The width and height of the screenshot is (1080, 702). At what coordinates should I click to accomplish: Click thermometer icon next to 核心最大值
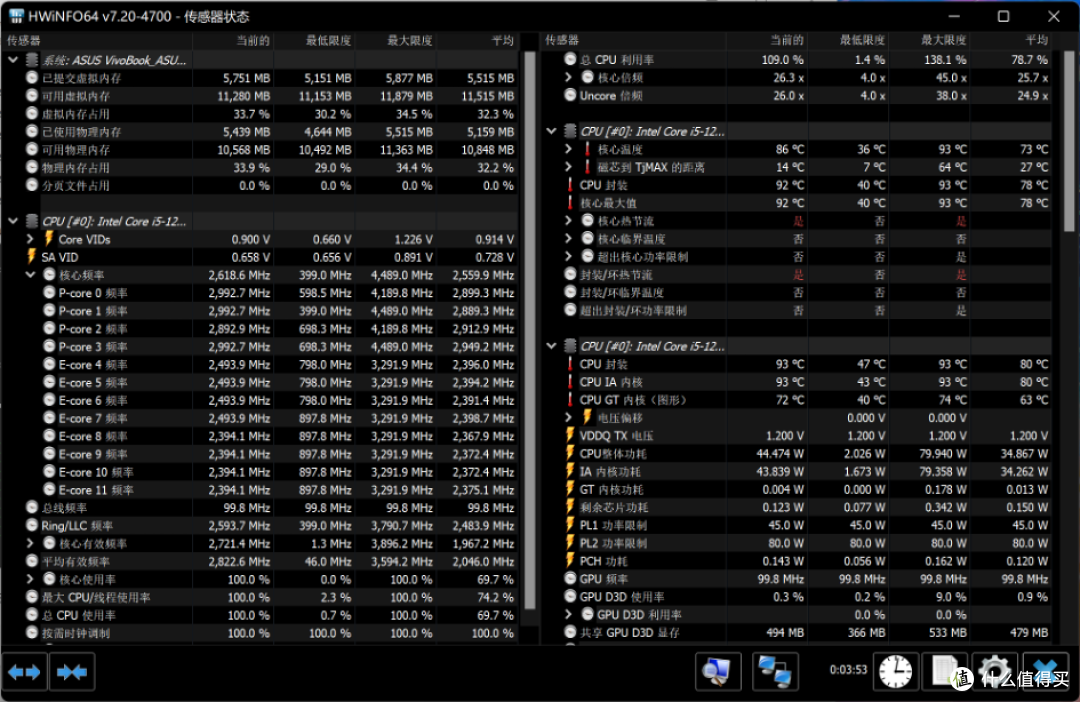pos(570,203)
